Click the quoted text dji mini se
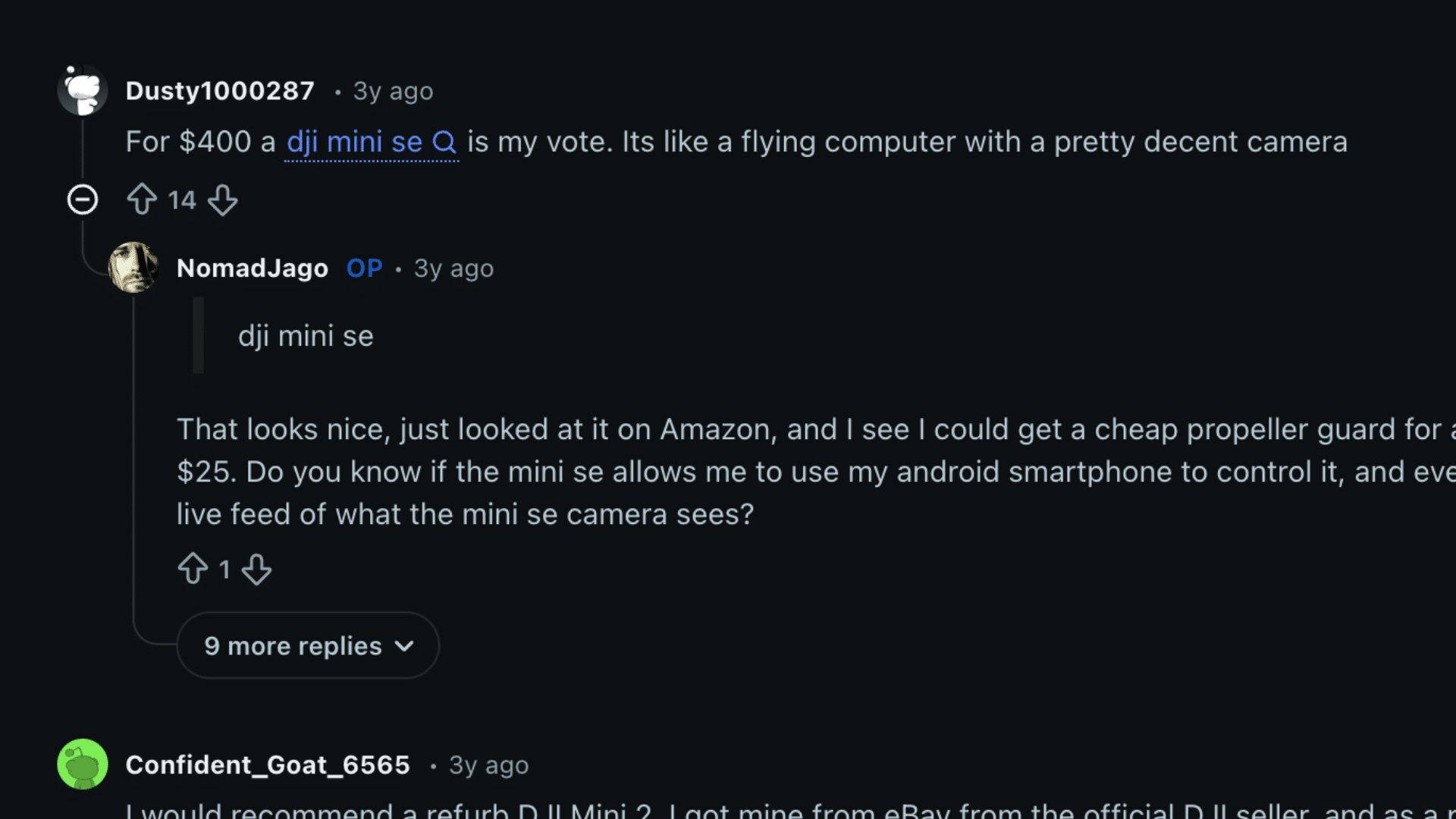The width and height of the screenshot is (1456, 819). 306,335
